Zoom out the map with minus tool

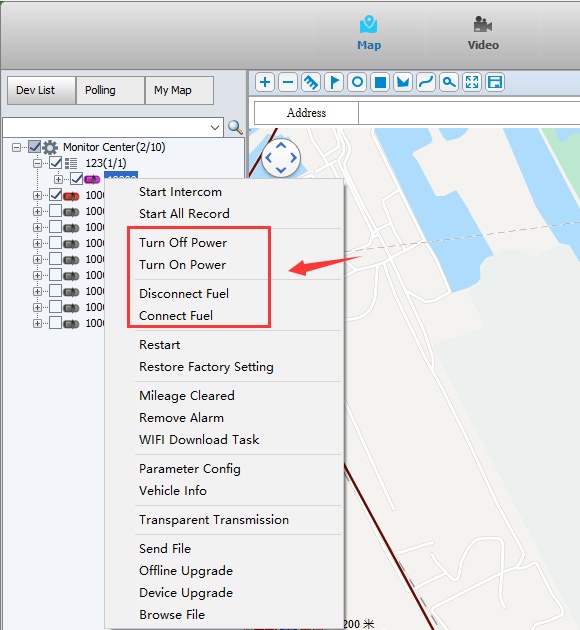coord(288,82)
